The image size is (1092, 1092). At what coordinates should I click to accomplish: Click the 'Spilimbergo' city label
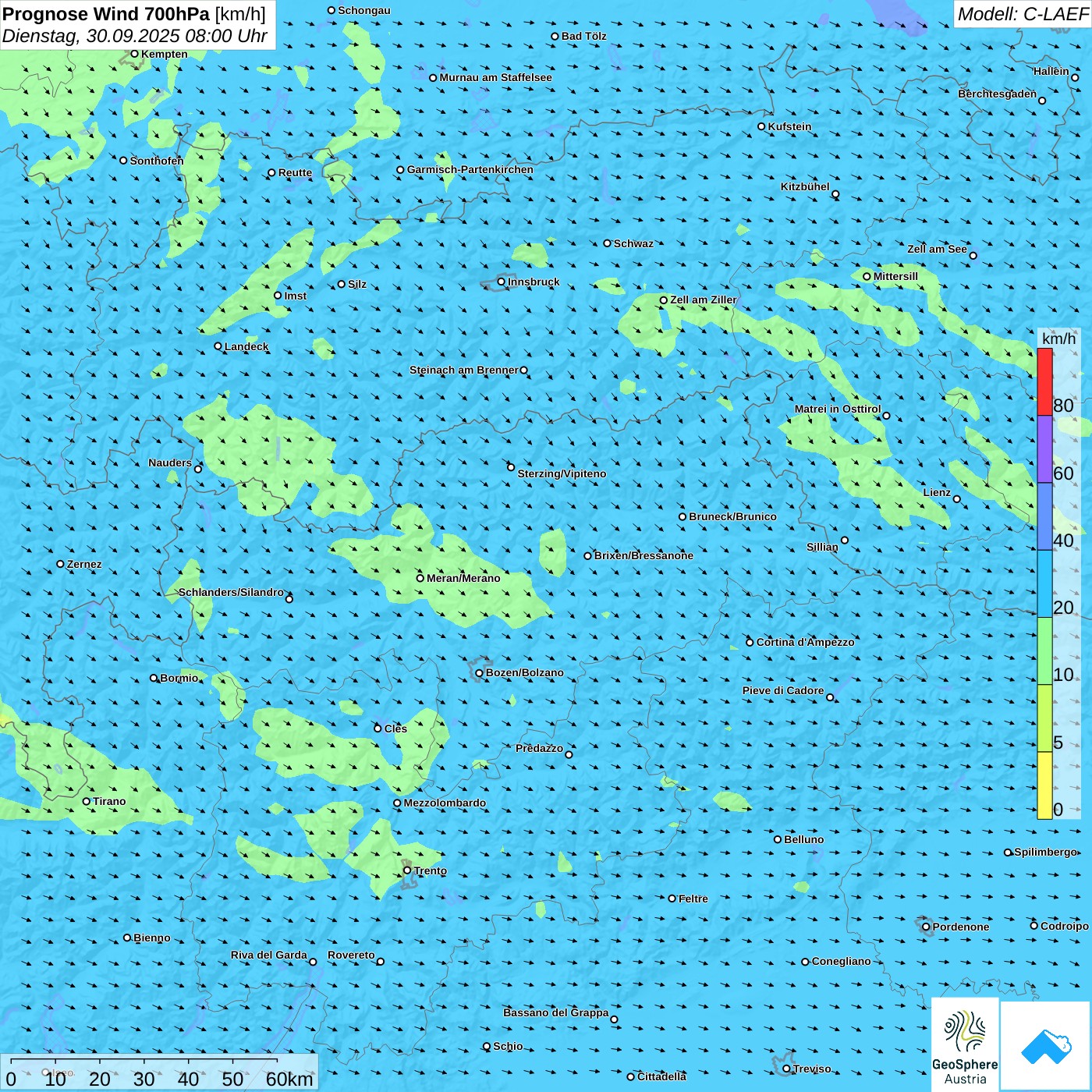click(x=1045, y=852)
